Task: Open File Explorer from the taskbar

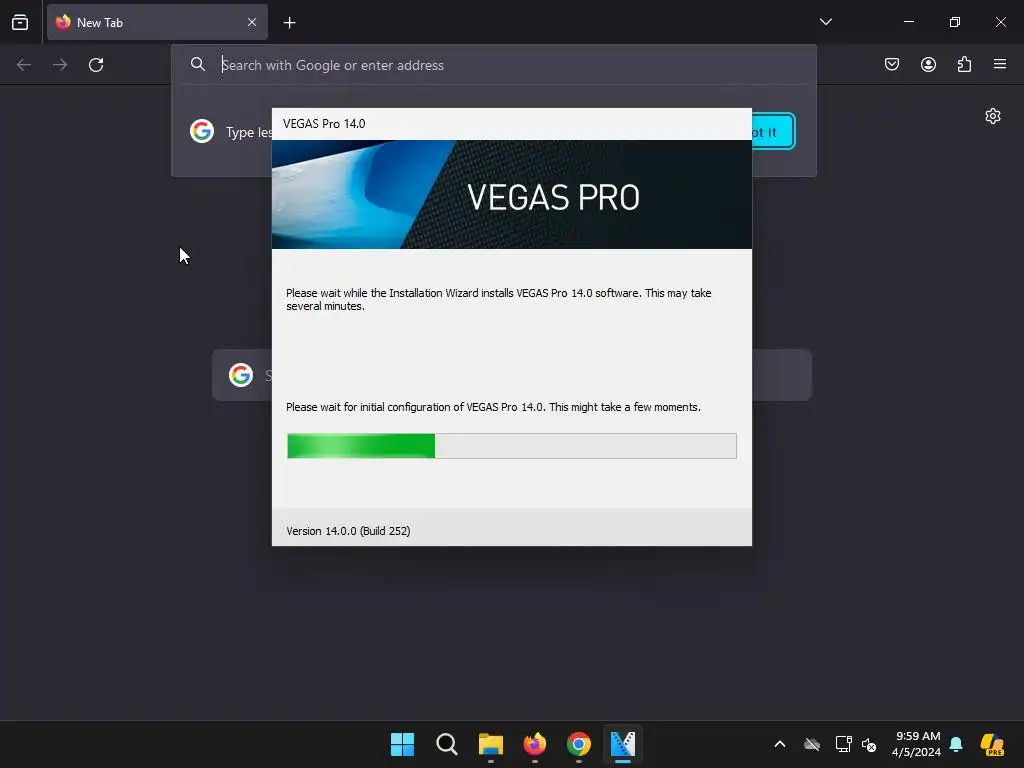Action: click(490, 744)
